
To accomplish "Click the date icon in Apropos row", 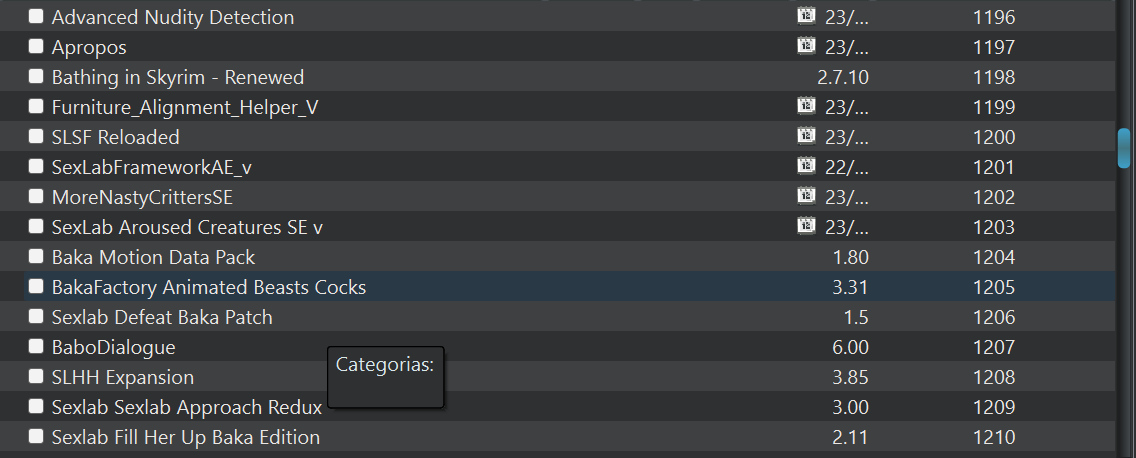I will click(806, 46).
